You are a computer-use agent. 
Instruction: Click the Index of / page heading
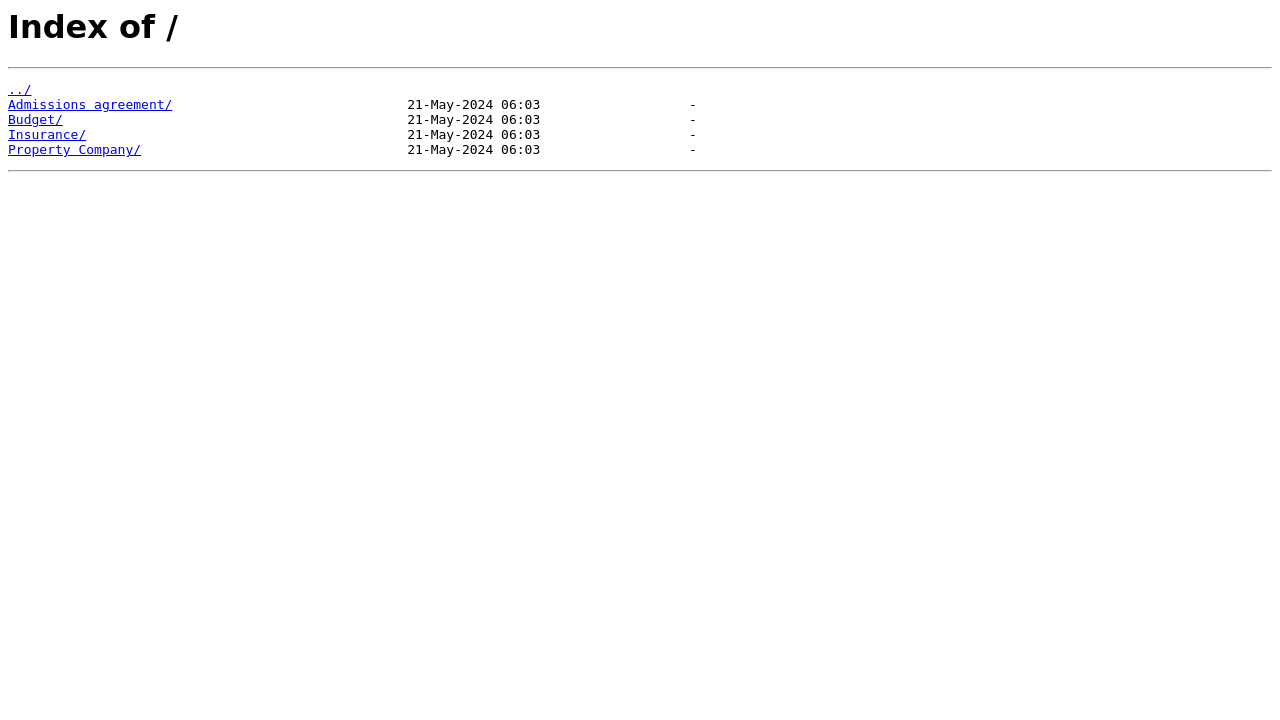[x=93, y=27]
